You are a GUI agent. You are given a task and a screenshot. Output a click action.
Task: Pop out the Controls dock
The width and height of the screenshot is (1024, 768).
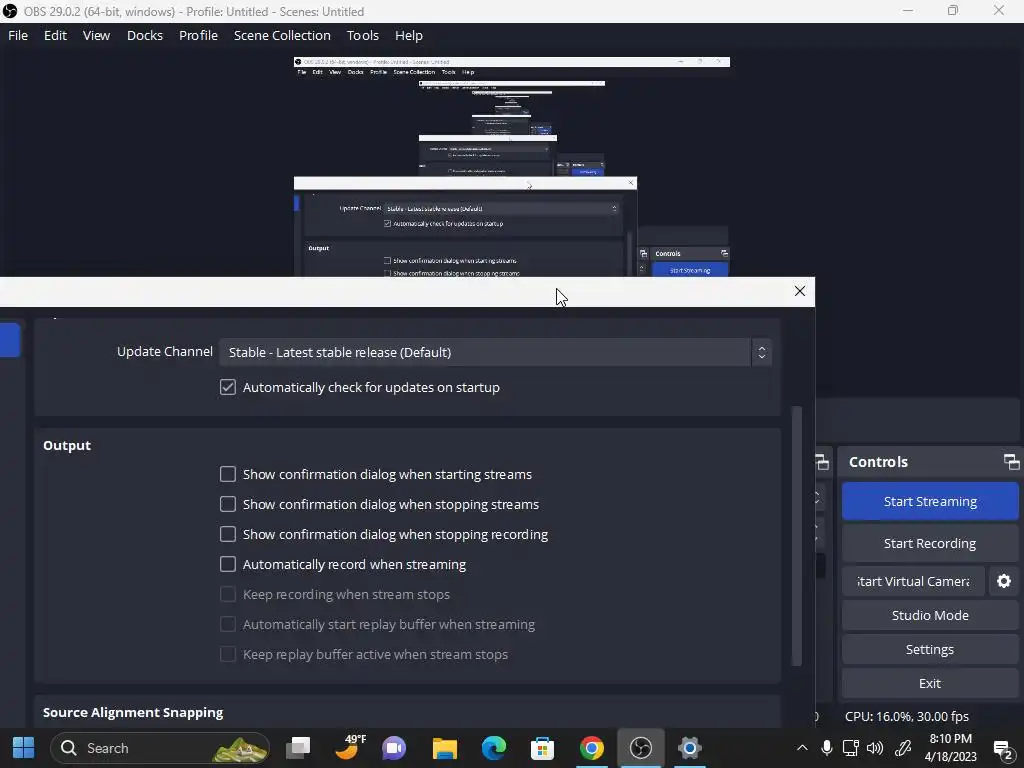(1011, 462)
